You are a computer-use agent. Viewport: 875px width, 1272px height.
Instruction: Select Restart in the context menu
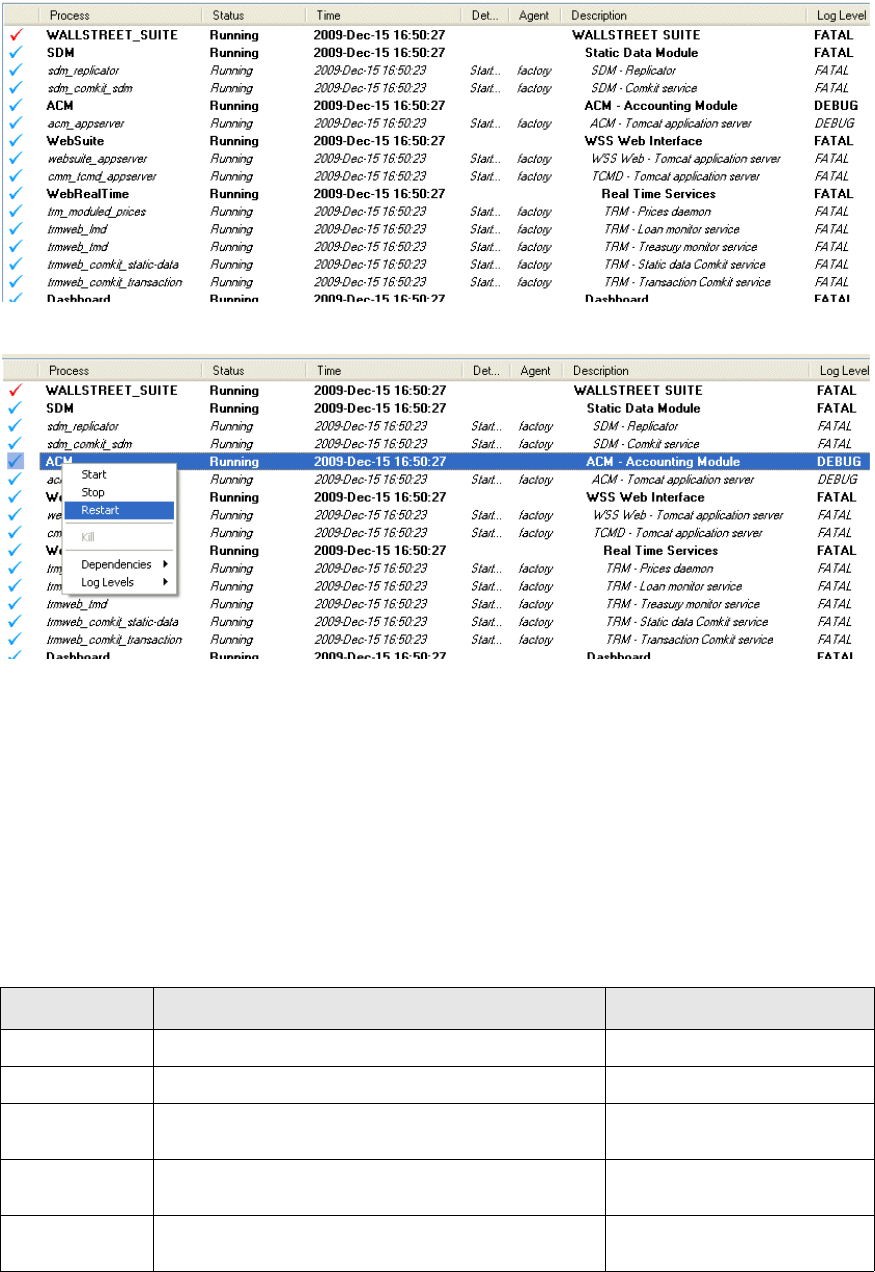(x=119, y=510)
